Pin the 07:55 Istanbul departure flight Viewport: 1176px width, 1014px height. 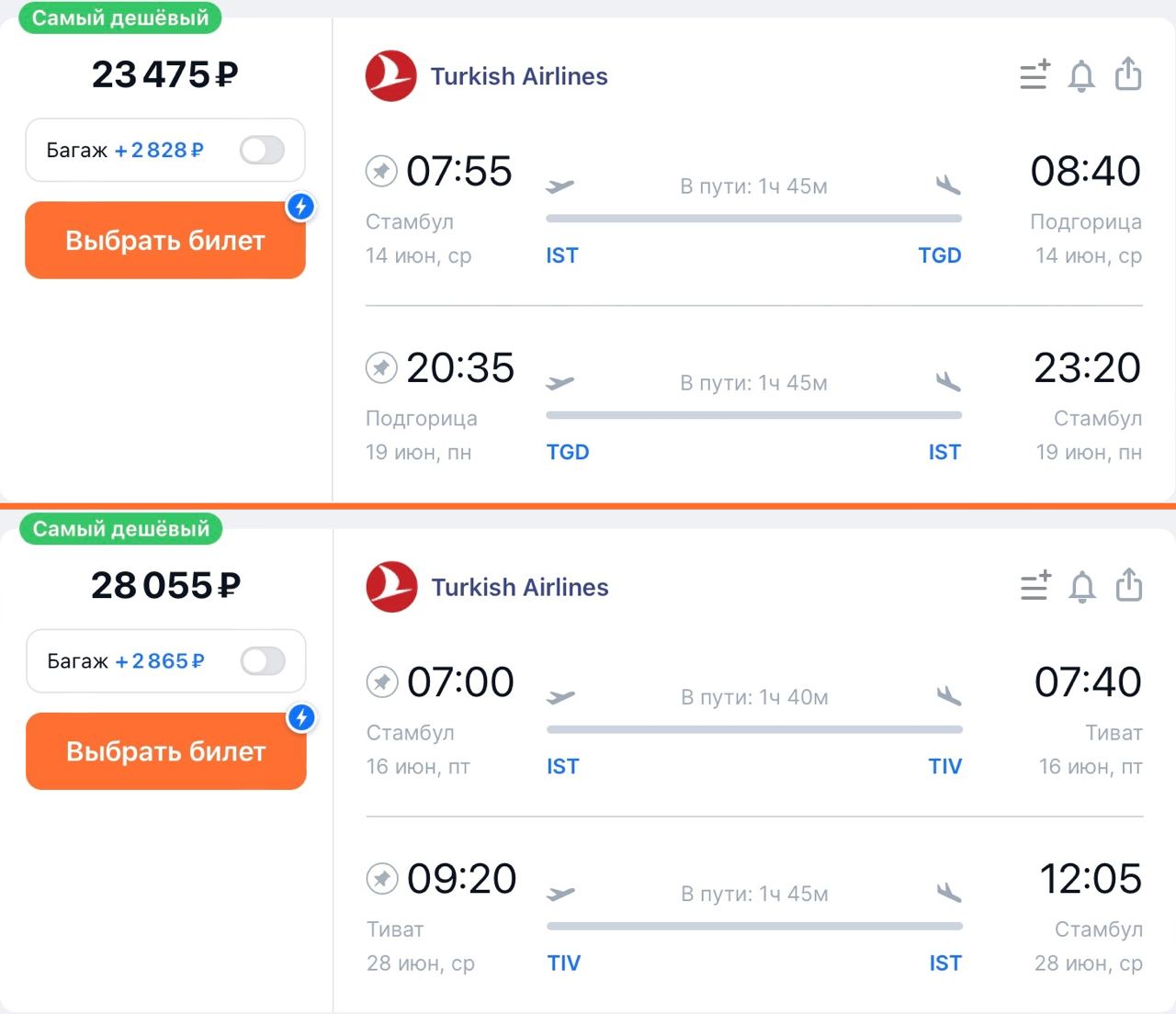[x=381, y=171]
